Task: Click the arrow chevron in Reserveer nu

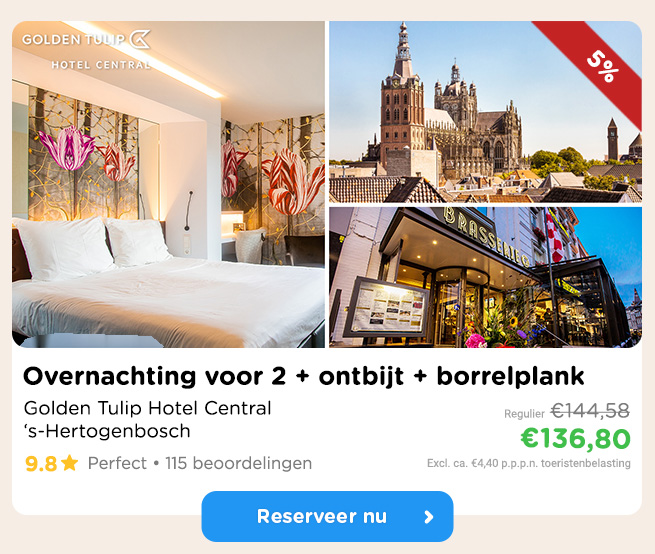Action: 429,517
